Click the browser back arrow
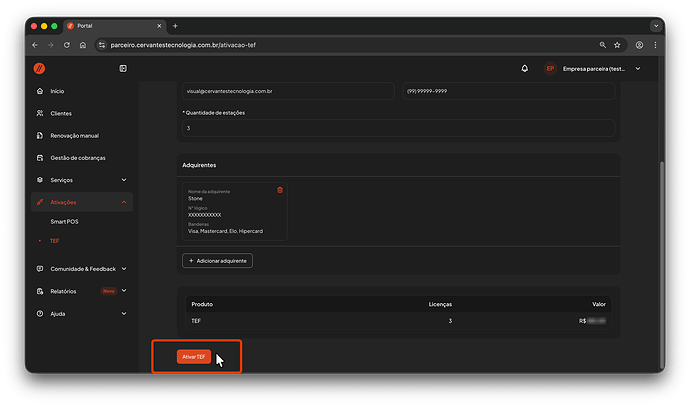 [x=36, y=45]
